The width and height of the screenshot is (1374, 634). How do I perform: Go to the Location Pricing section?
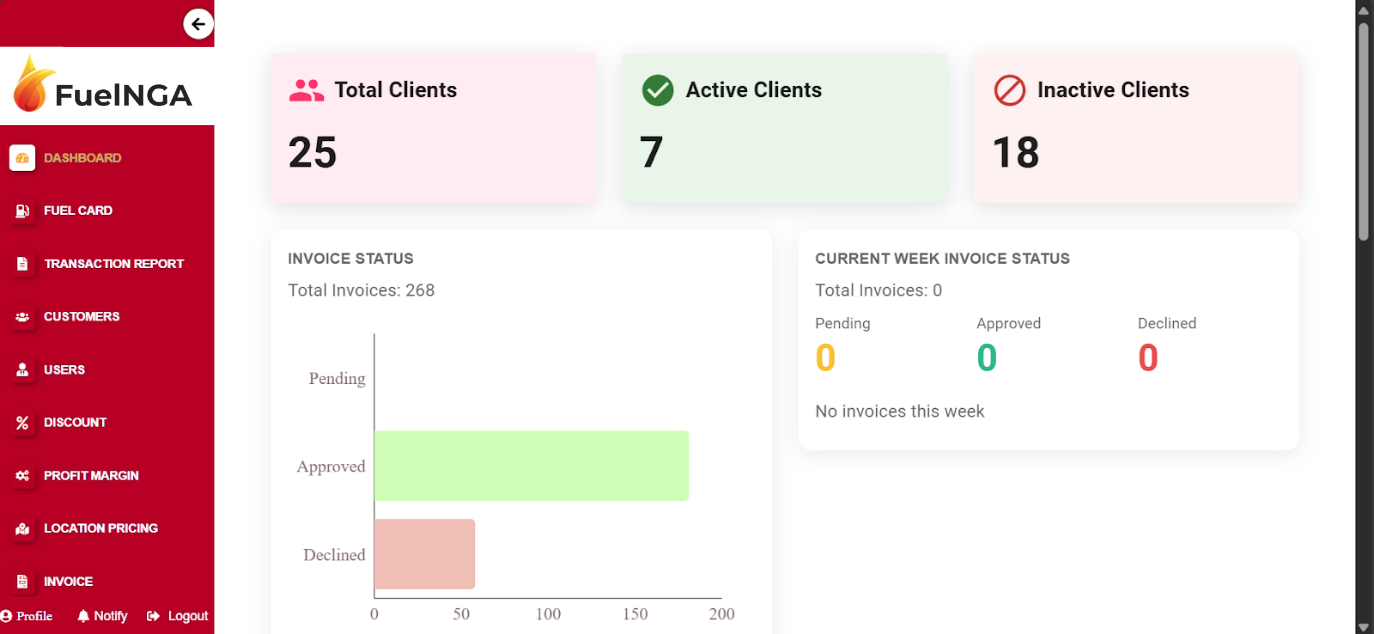[x=100, y=529]
